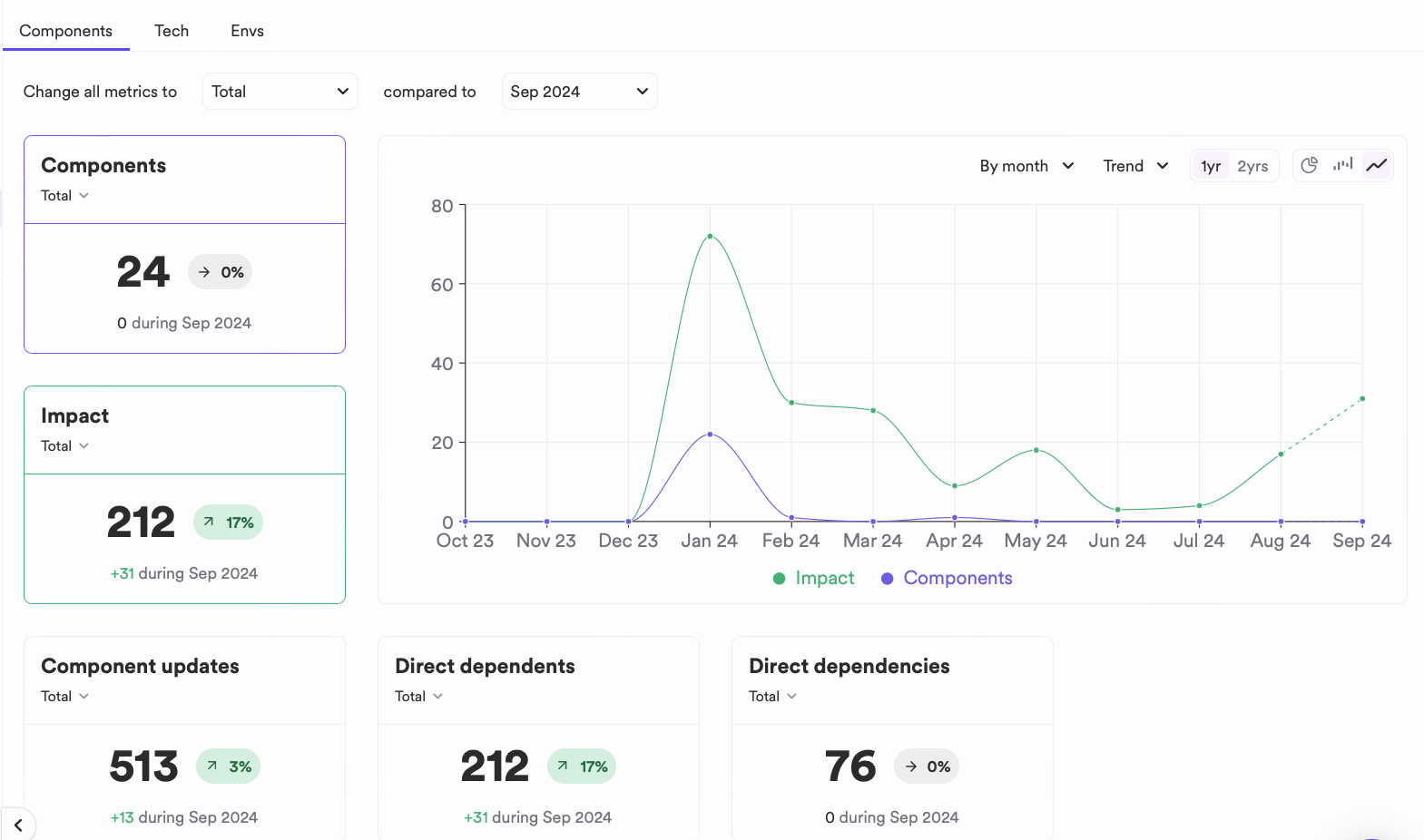Switch chart to bar view icon
Image resolution: width=1424 pixels, height=840 pixels.
1343,165
